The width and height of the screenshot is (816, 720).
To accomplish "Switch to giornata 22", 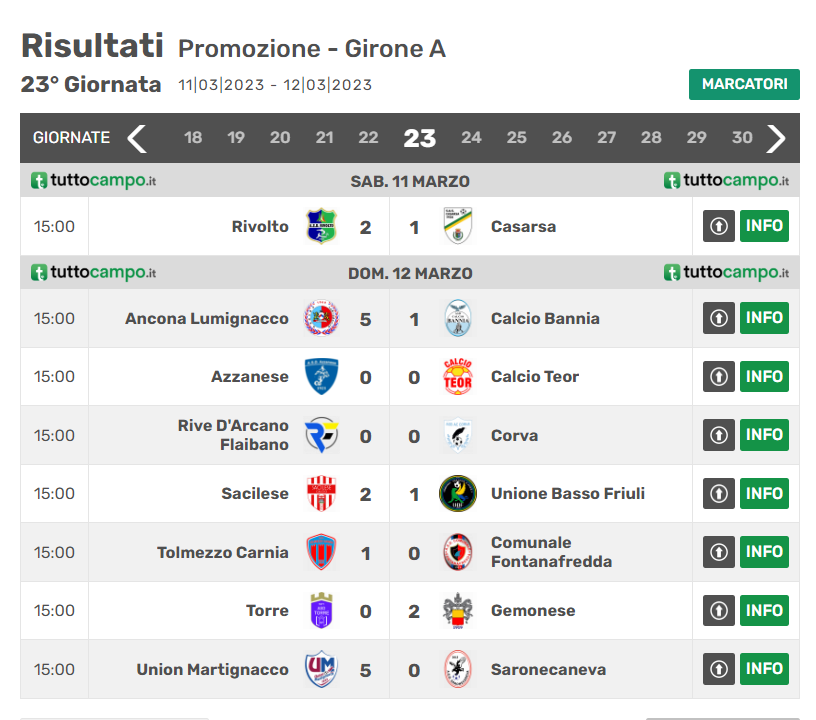I will [368, 138].
